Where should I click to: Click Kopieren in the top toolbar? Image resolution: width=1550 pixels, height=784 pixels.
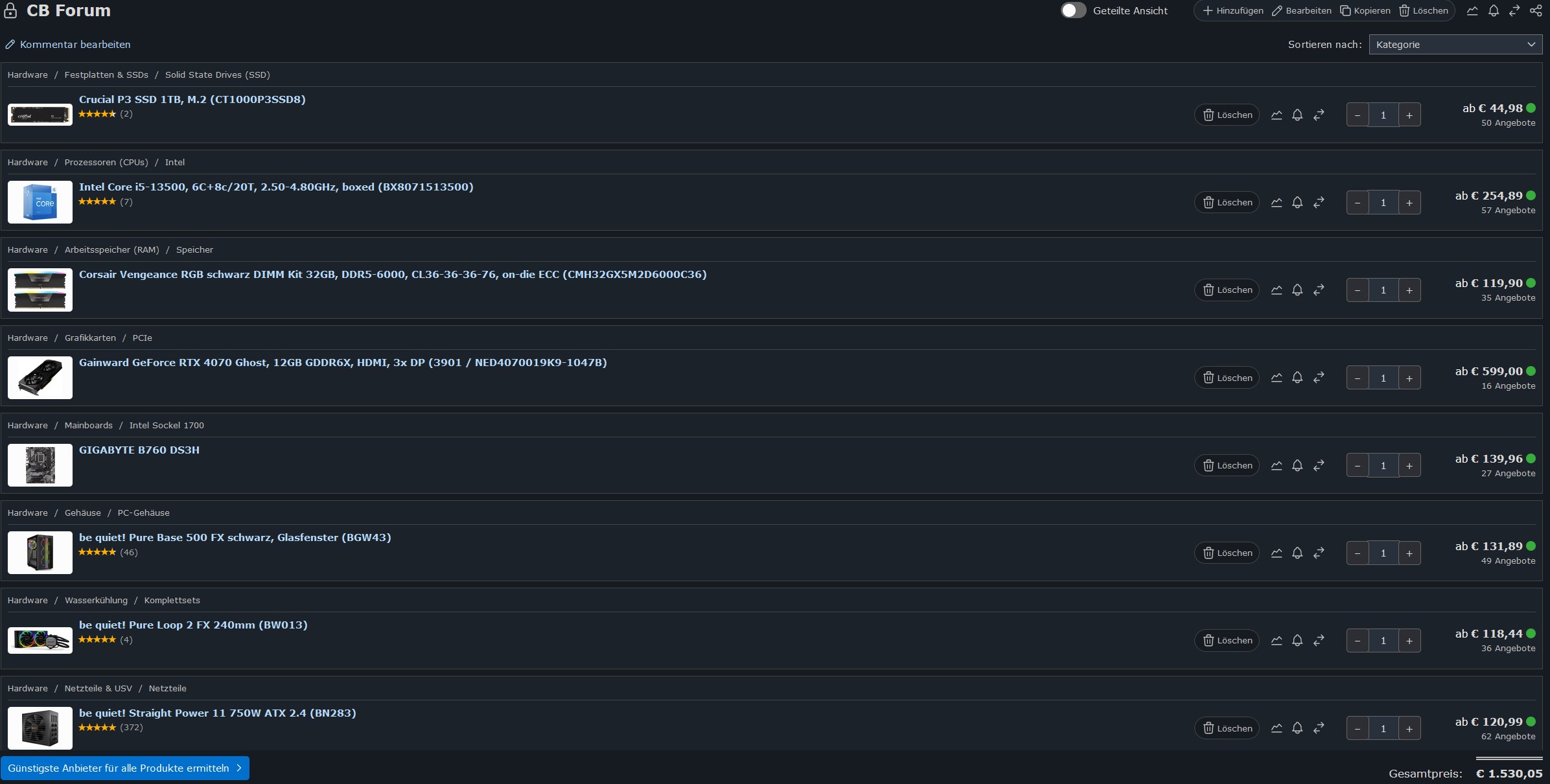(x=1365, y=11)
